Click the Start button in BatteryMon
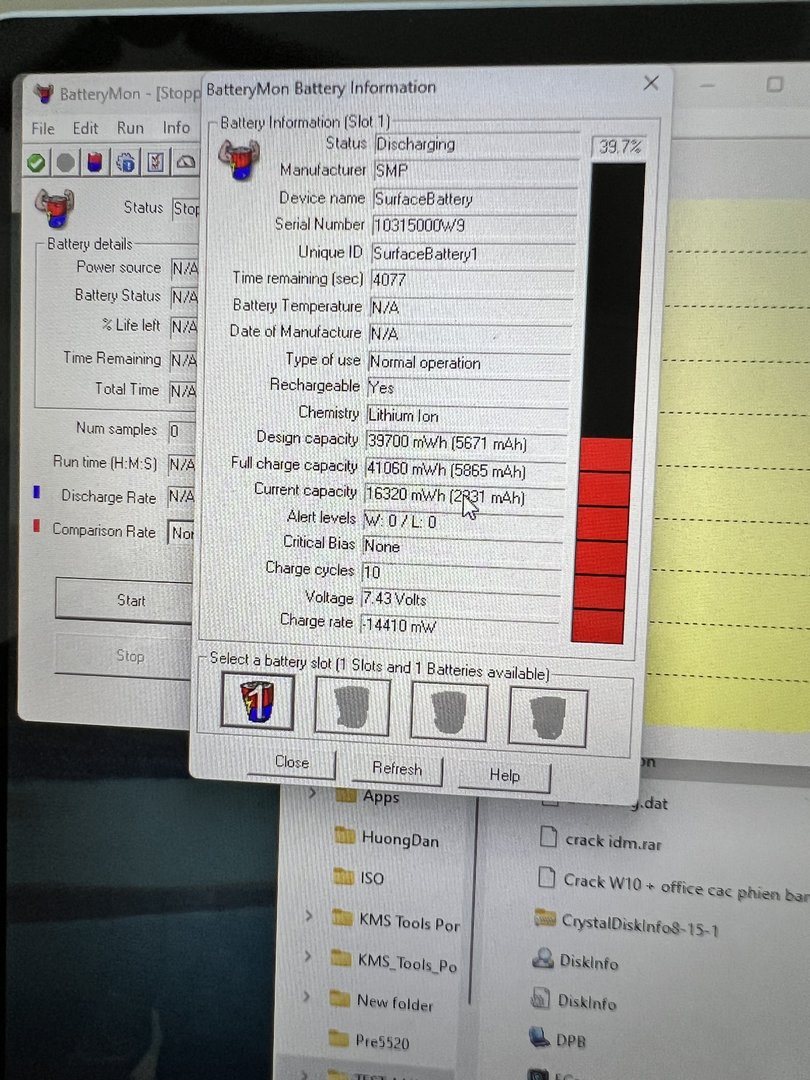 tap(130, 600)
